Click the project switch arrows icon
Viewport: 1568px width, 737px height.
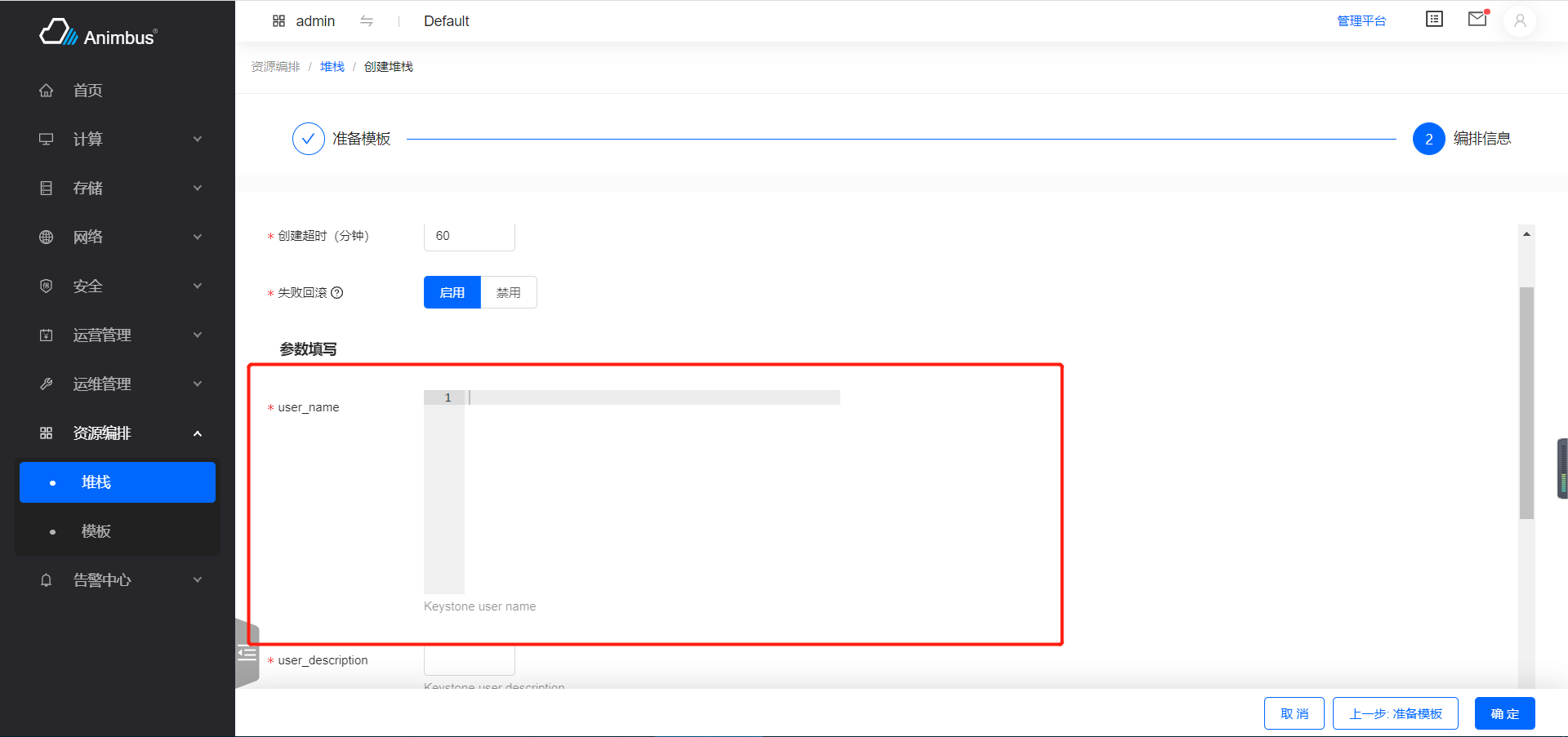pyautogui.click(x=367, y=20)
